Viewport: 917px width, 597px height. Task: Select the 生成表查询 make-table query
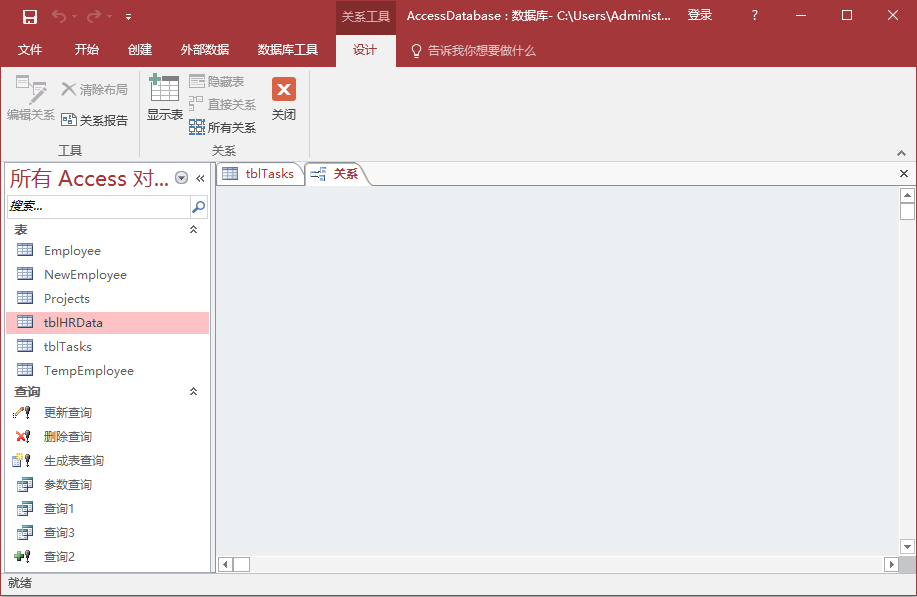[73, 461]
